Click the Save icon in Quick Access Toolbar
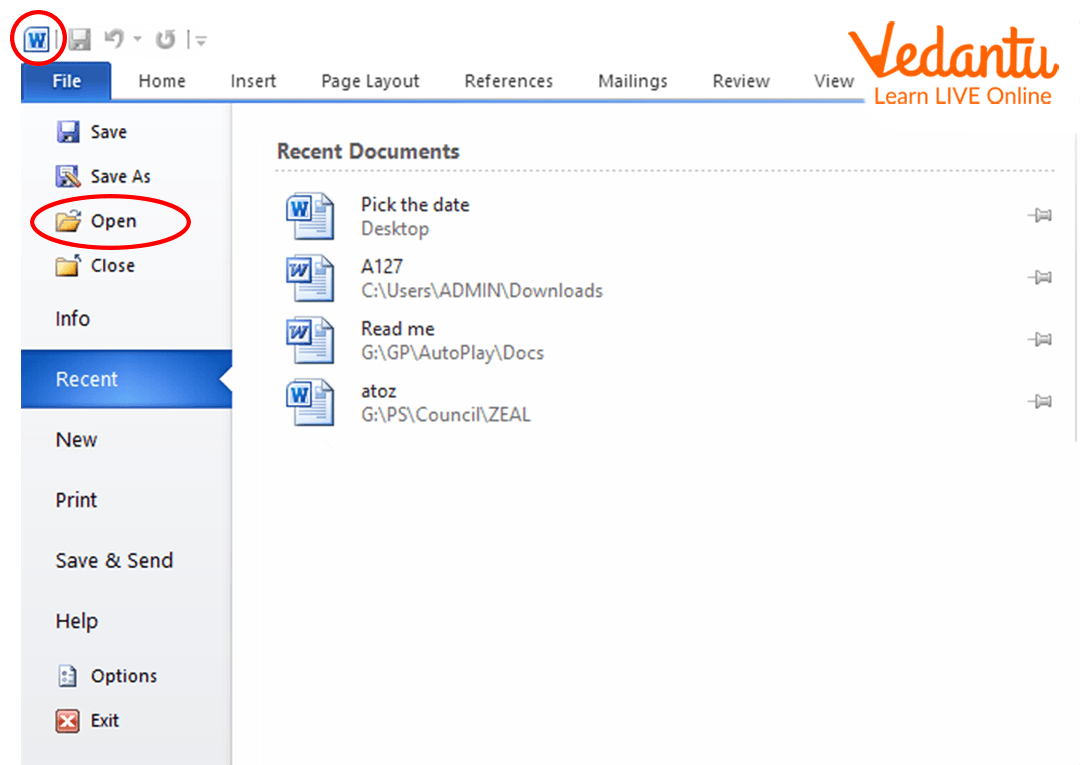 coord(80,40)
